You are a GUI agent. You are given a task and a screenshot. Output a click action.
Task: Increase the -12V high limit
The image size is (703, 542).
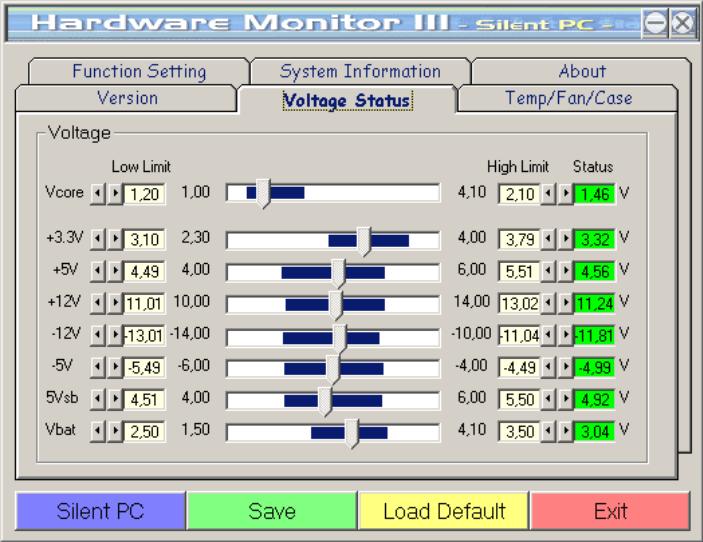pos(565,336)
